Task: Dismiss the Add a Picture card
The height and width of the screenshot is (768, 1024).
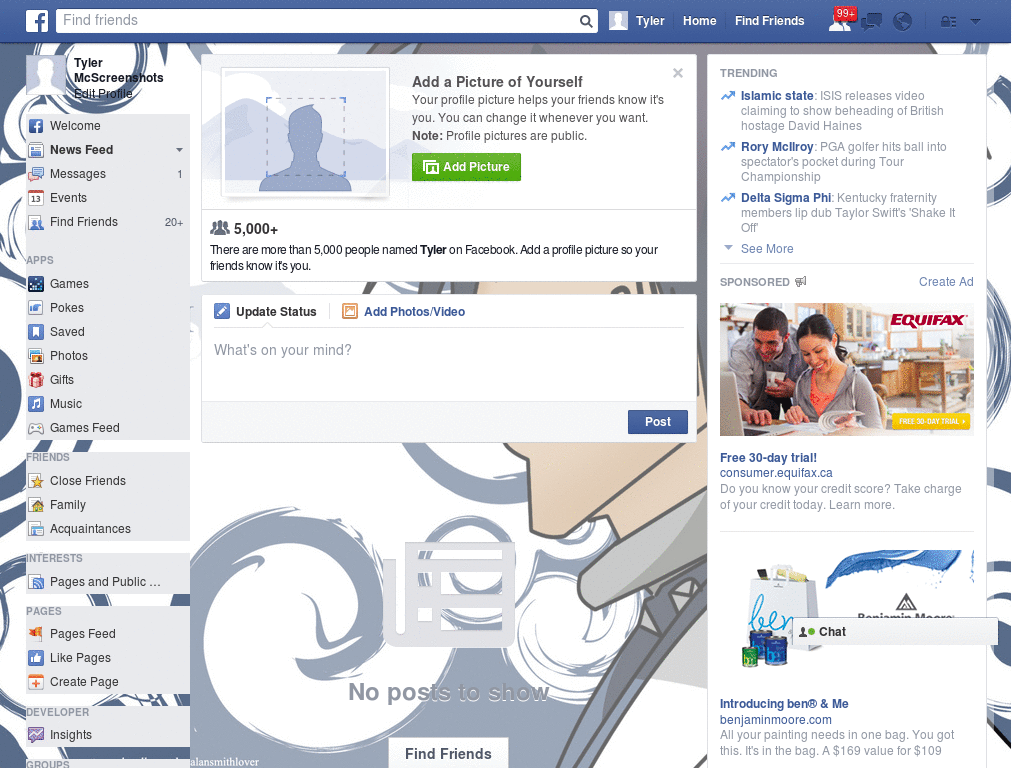Action: tap(678, 73)
